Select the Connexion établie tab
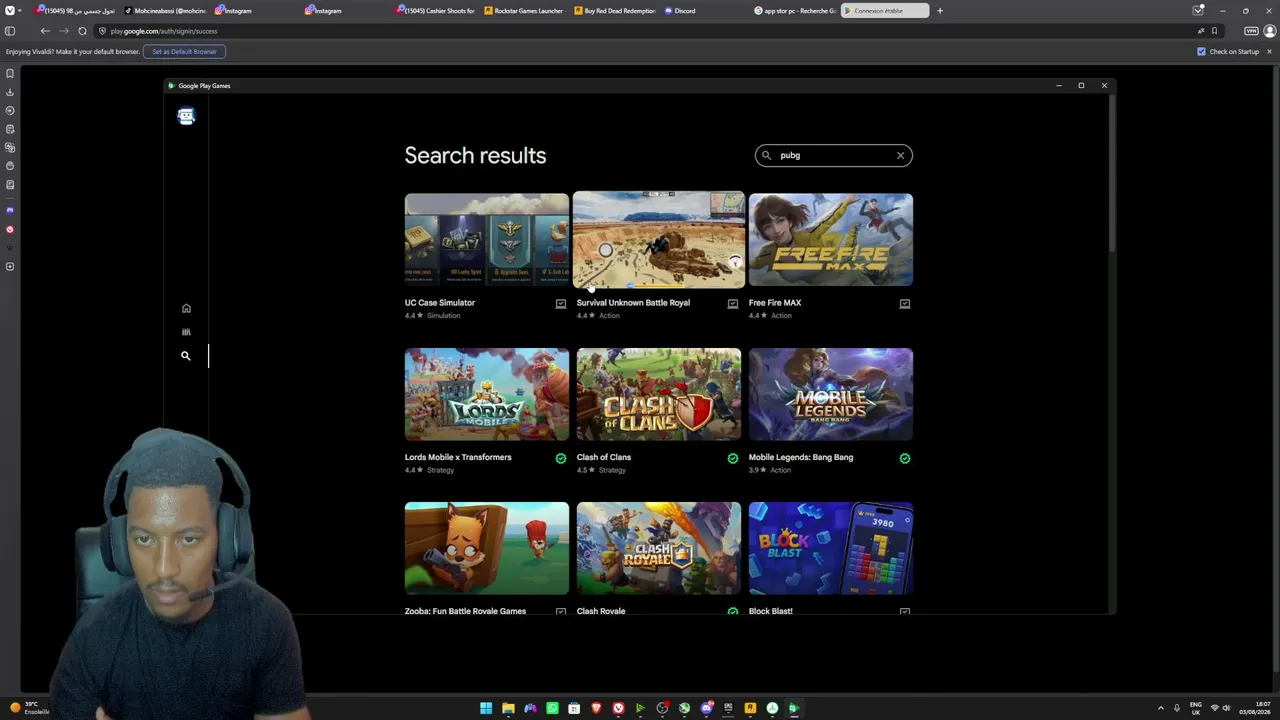Image resolution: width=1280 pixels, height=720 pixels. tap(884, 11)
